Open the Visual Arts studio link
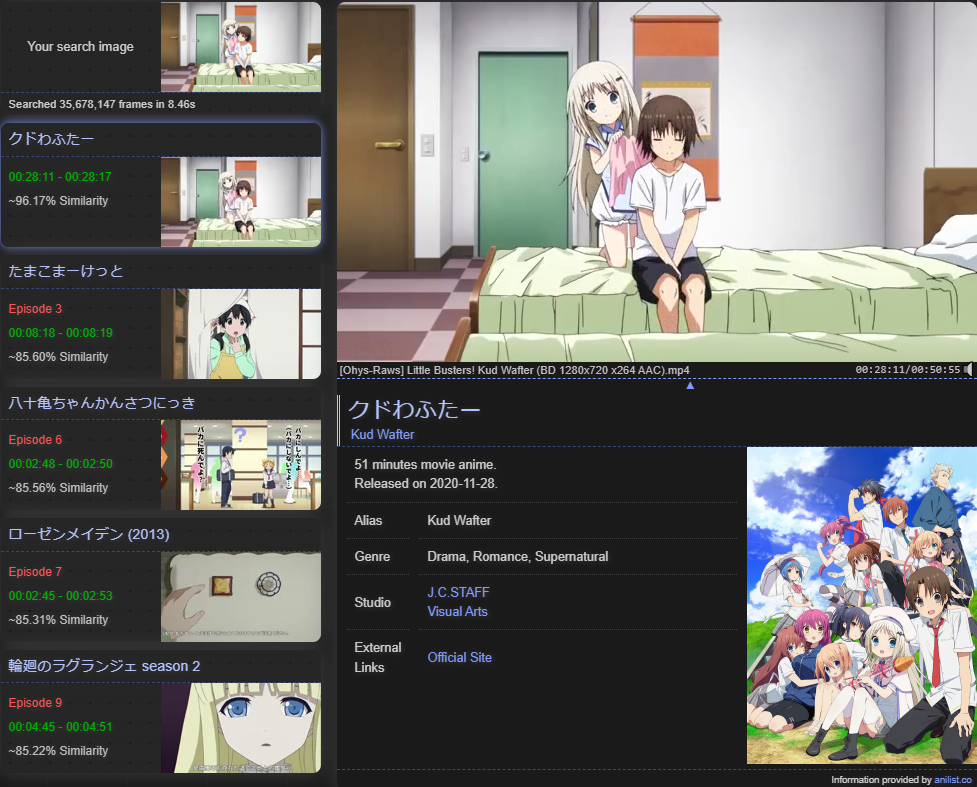 click(x=457, y=611)
